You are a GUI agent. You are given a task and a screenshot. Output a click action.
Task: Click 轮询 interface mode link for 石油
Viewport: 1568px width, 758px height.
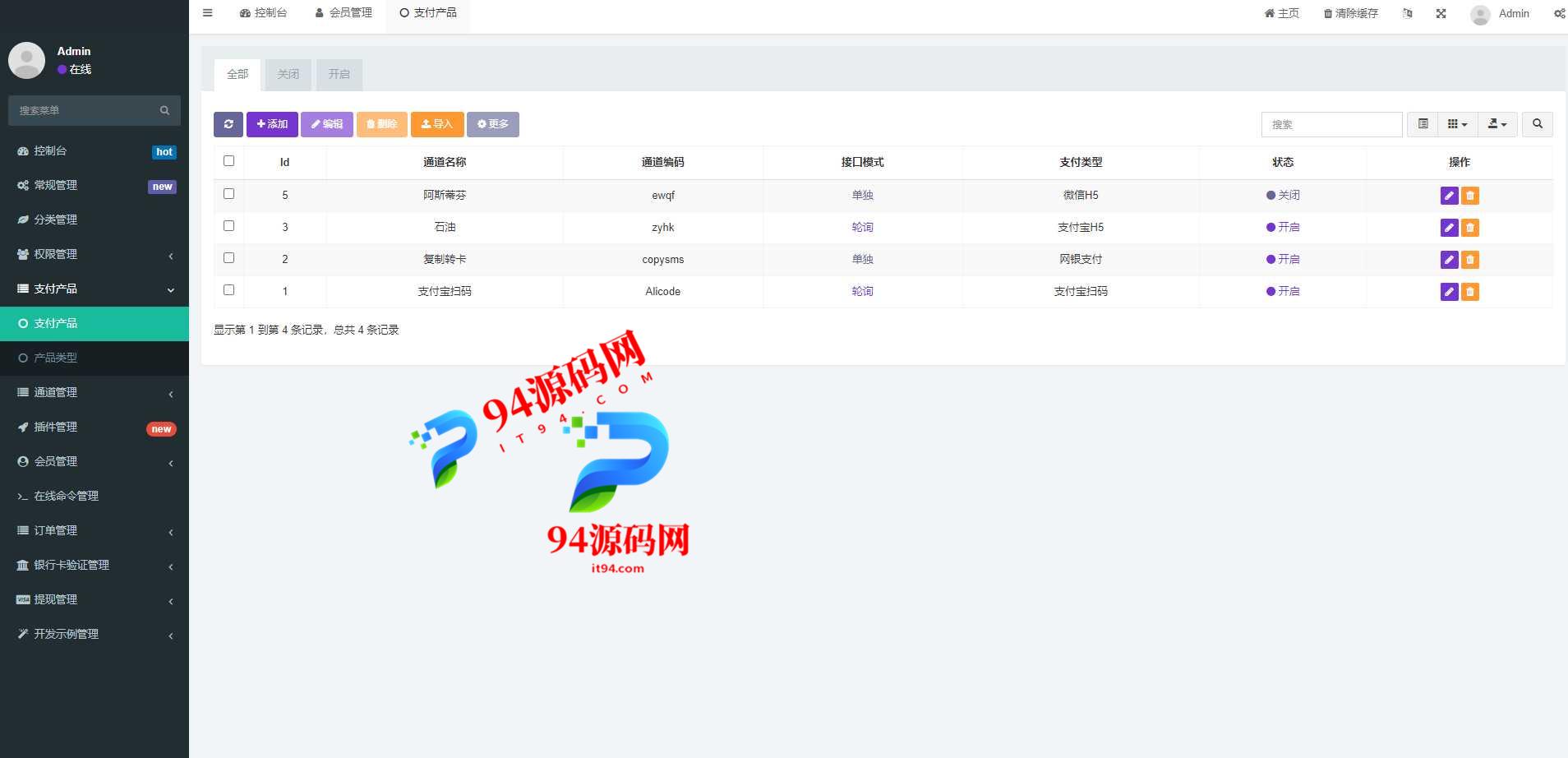[862, 228]
